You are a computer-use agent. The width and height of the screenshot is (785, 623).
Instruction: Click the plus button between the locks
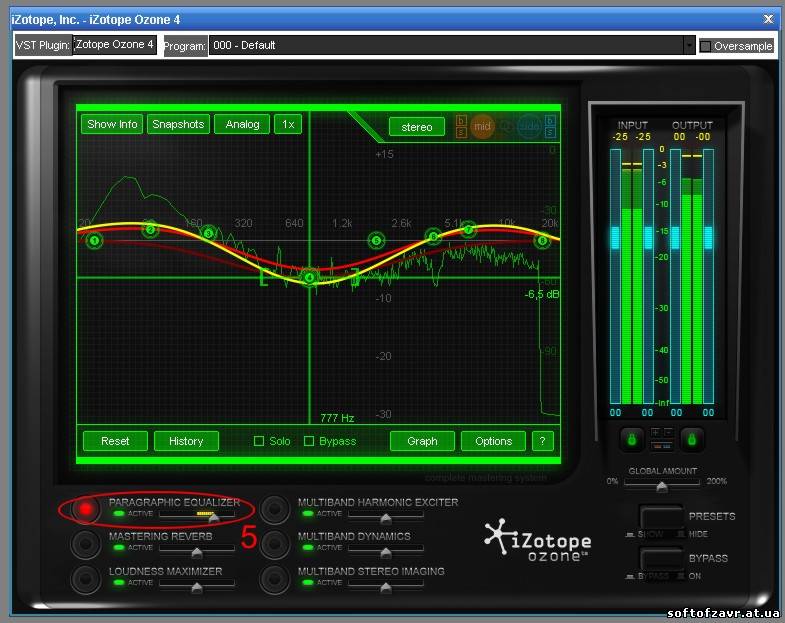pyautogui.click(x=655, y=432)
